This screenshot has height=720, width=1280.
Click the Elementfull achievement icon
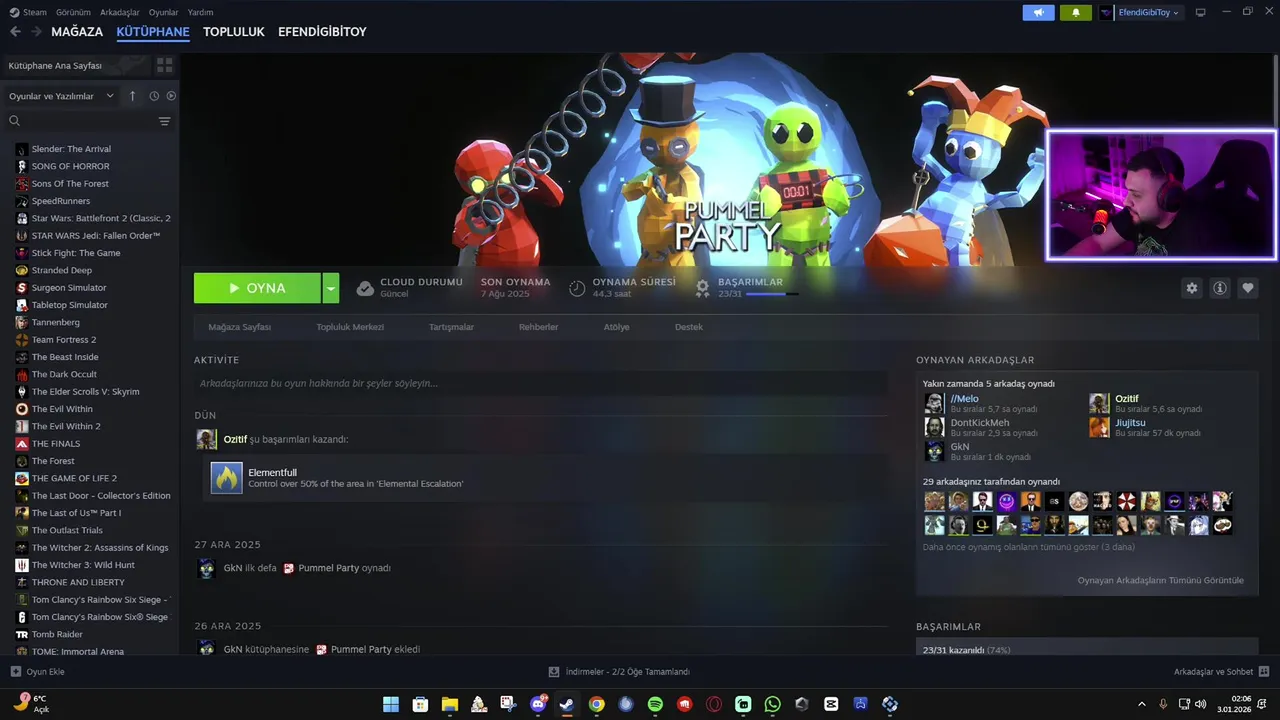click(x=227, y=478)
